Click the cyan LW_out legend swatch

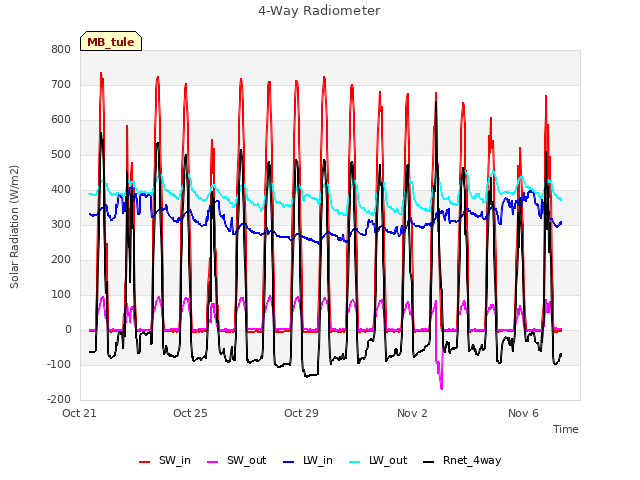[x=355, y=462]
